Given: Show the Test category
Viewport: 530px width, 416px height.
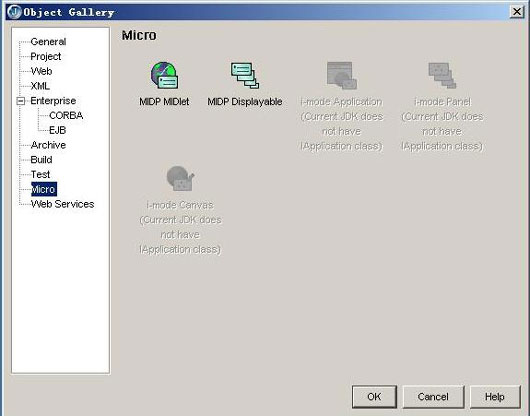Looking at the screenshot, I should click(x=40, y=174).
